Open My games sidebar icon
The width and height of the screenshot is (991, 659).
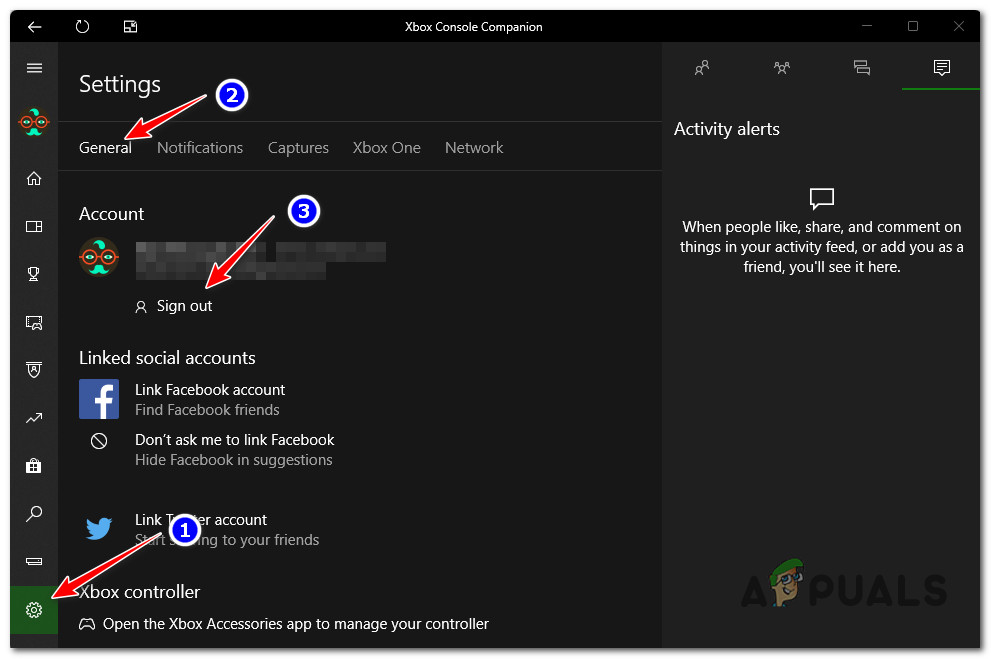pyautogui.click(x=34, y=226)
